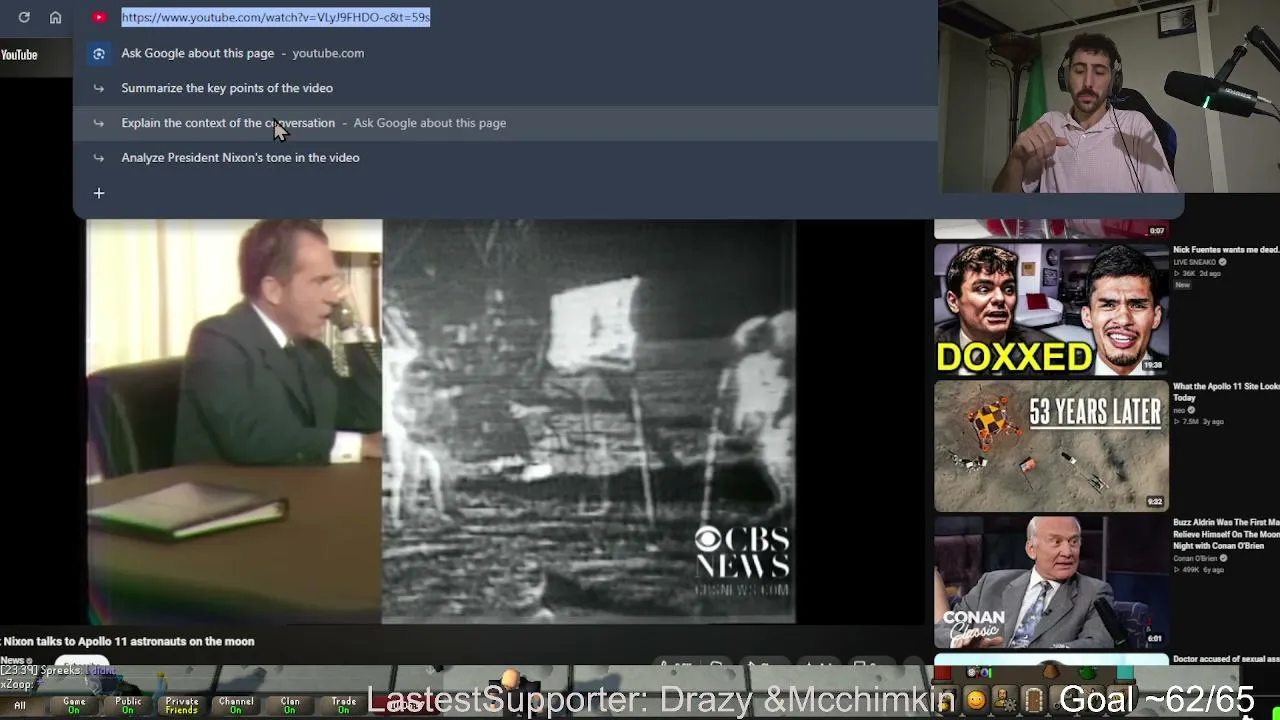Viewport: 1280px width, 720px height.
Task: Visit the neo channel link
Action: 1180,410
